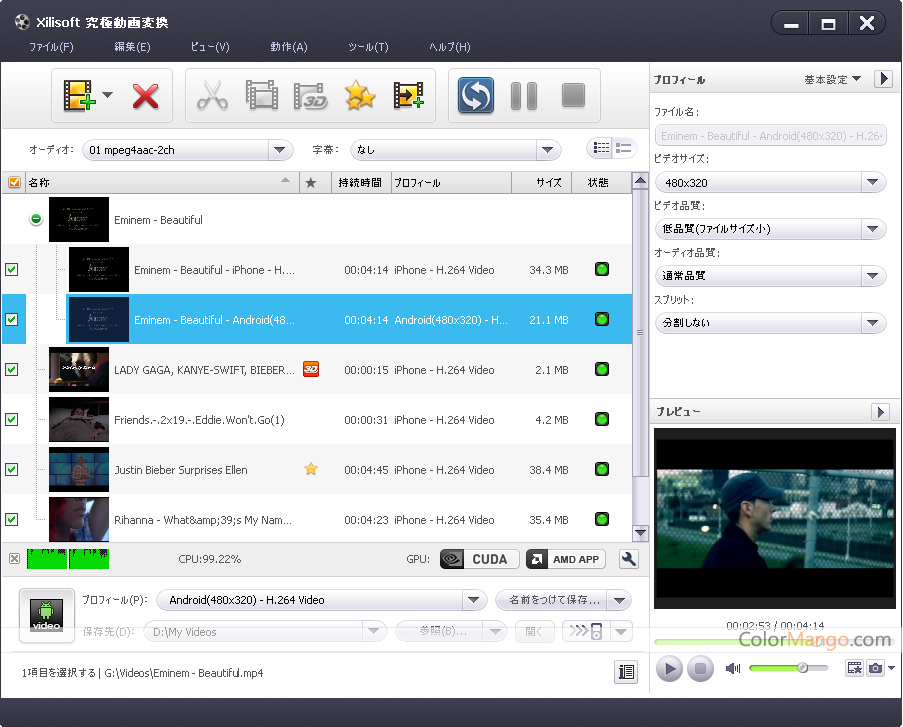
Task: Open the Help menu
Action: click(x=450, y=47)
